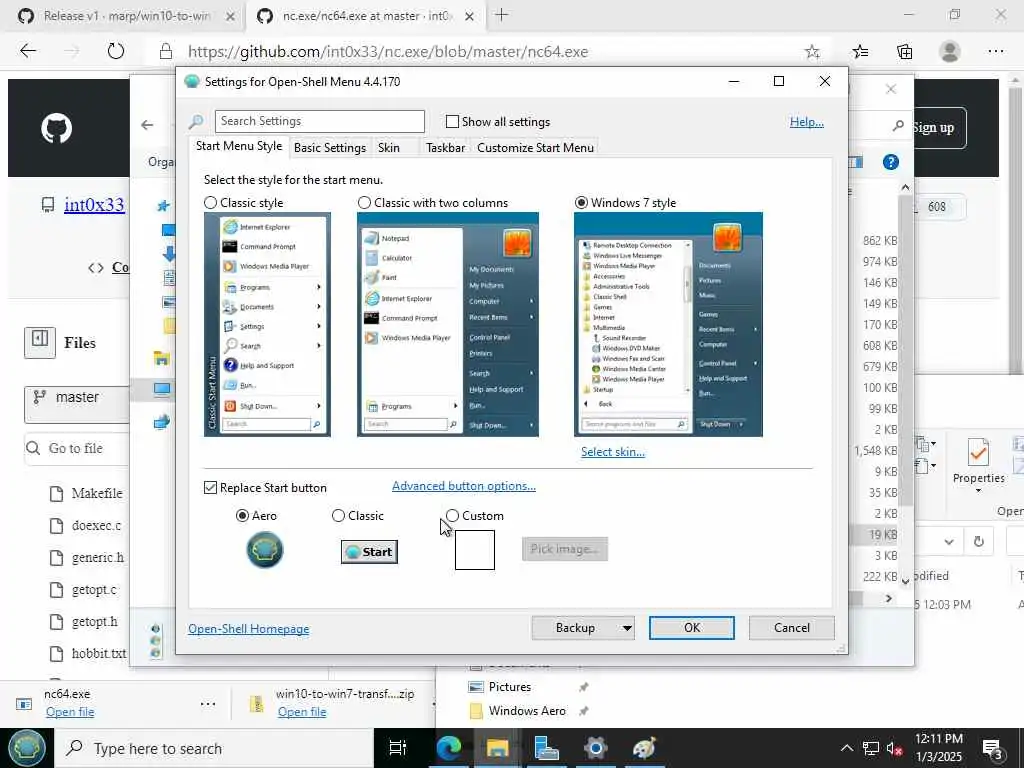Open a new browser tab

pyautogui.click(x=502, y=15)
